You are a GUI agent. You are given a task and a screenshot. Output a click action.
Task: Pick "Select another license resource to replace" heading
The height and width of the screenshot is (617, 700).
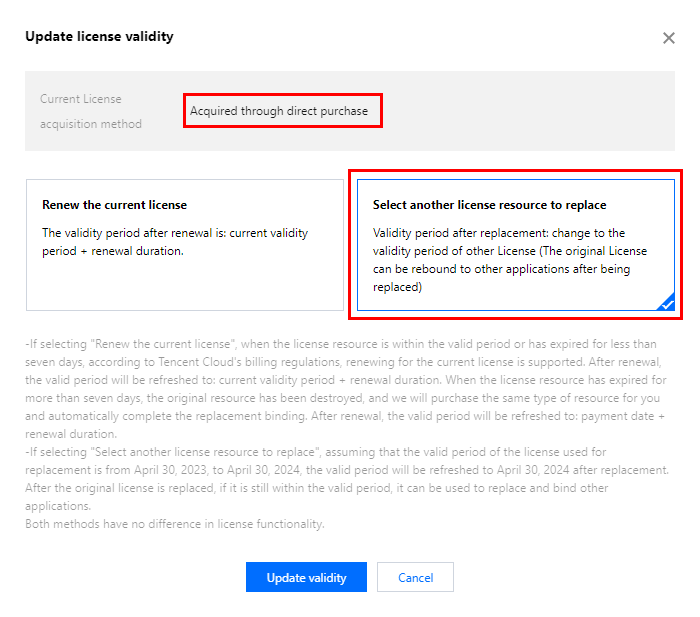[489, 205]
